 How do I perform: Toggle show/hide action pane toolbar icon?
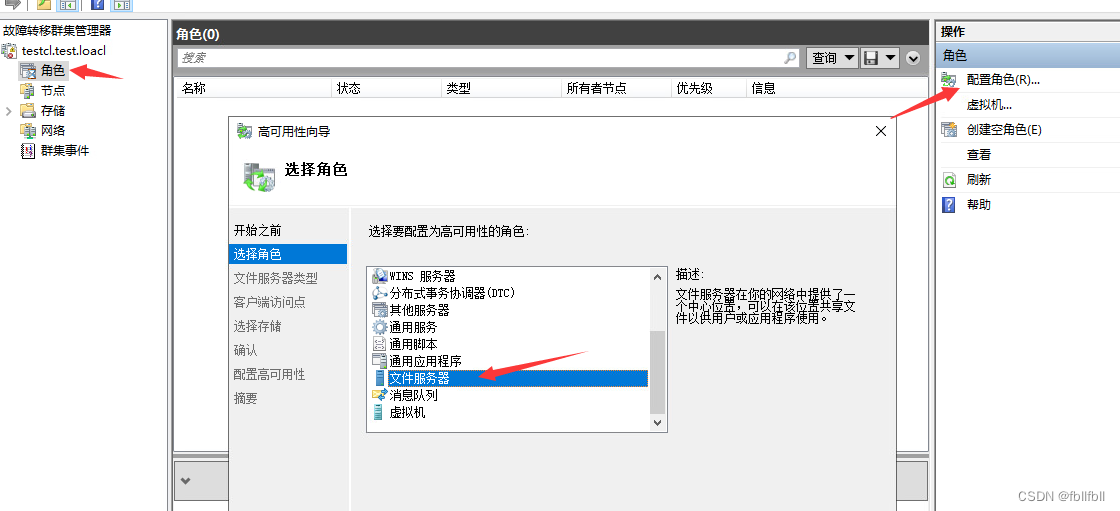[121, 4]
